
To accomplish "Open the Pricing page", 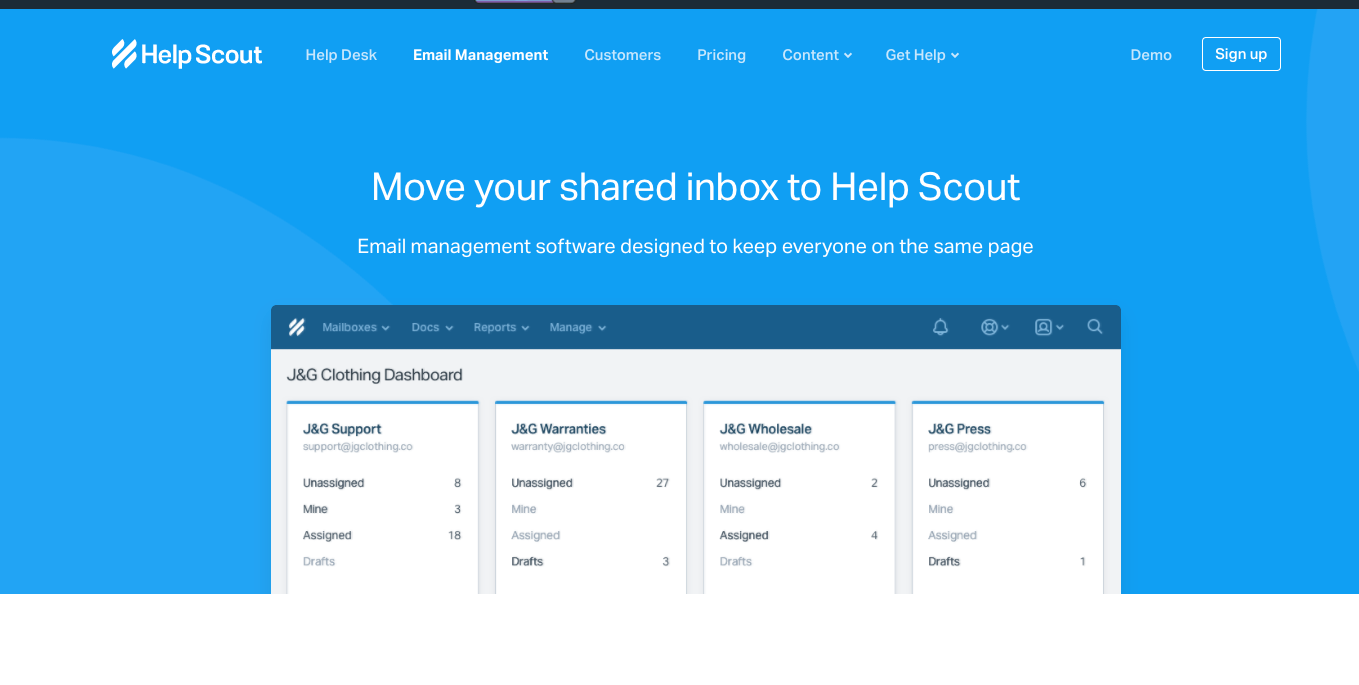I will (x=721, y=55).
